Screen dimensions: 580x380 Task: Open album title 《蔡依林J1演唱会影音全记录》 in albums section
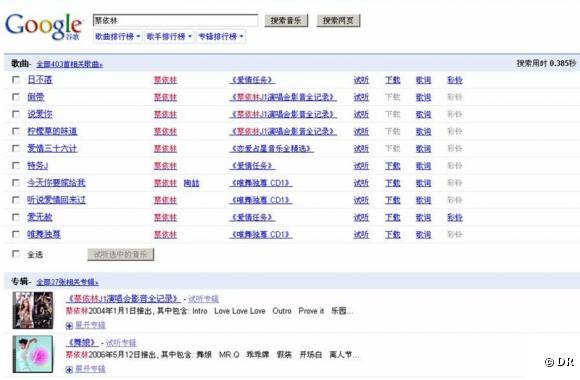coord(123,299)
